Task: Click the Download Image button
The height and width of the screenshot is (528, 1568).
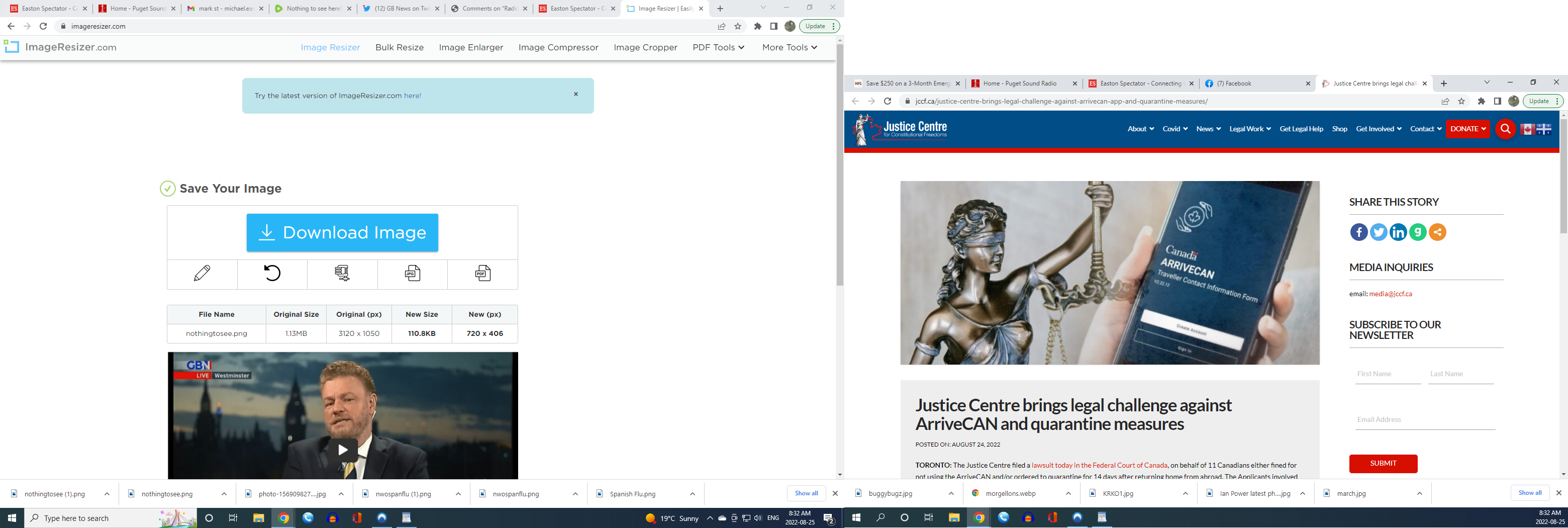Action: 342,233
